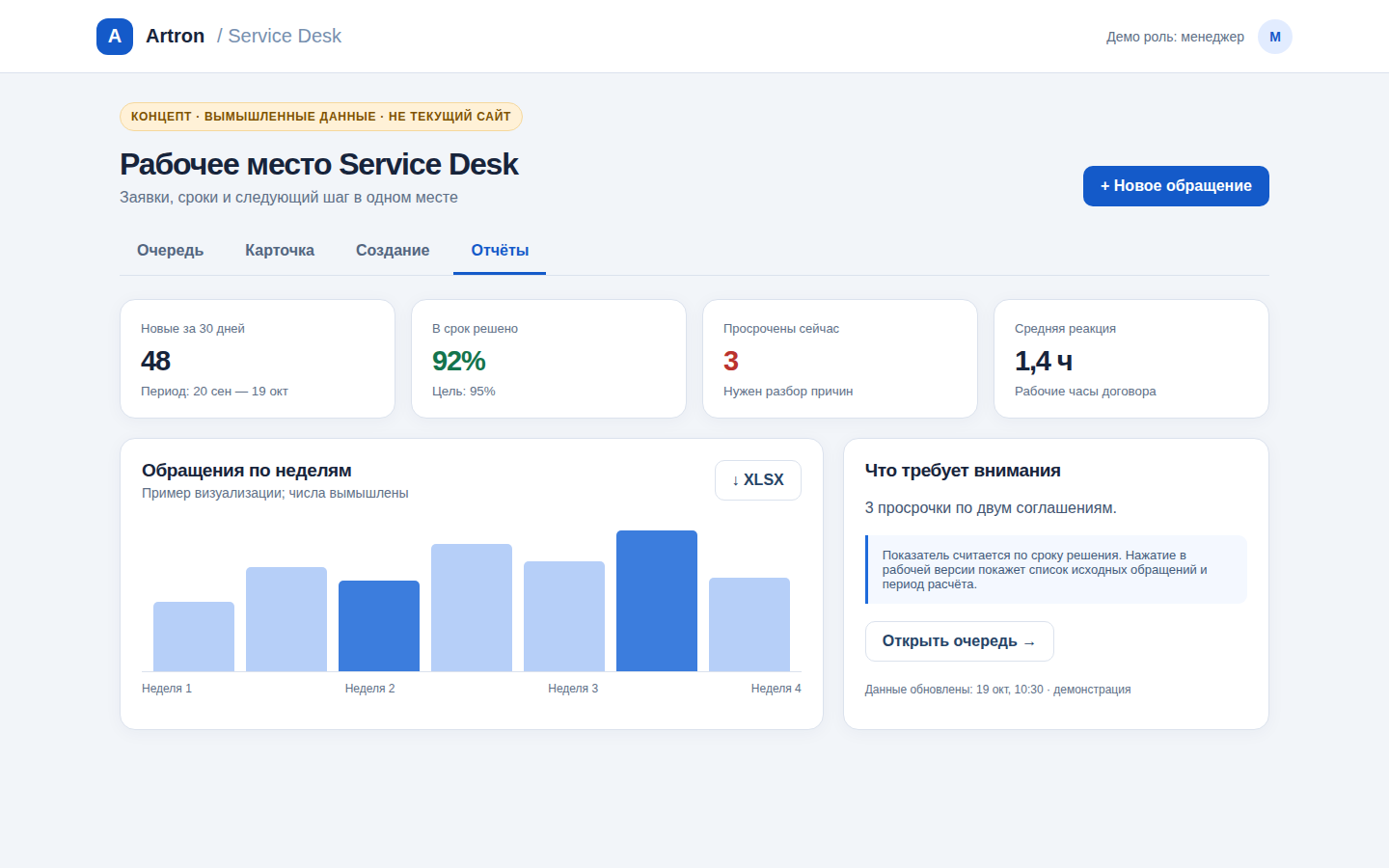Click the Данные обновлены timestamp text
The image size is (1389, 868).
coord(997,690)
